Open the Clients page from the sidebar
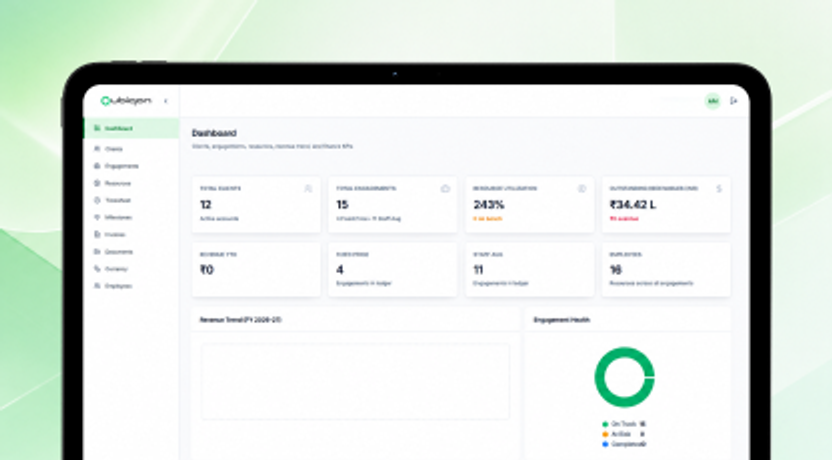Viewport: 832px width, 460px height. tap(131, 149)
